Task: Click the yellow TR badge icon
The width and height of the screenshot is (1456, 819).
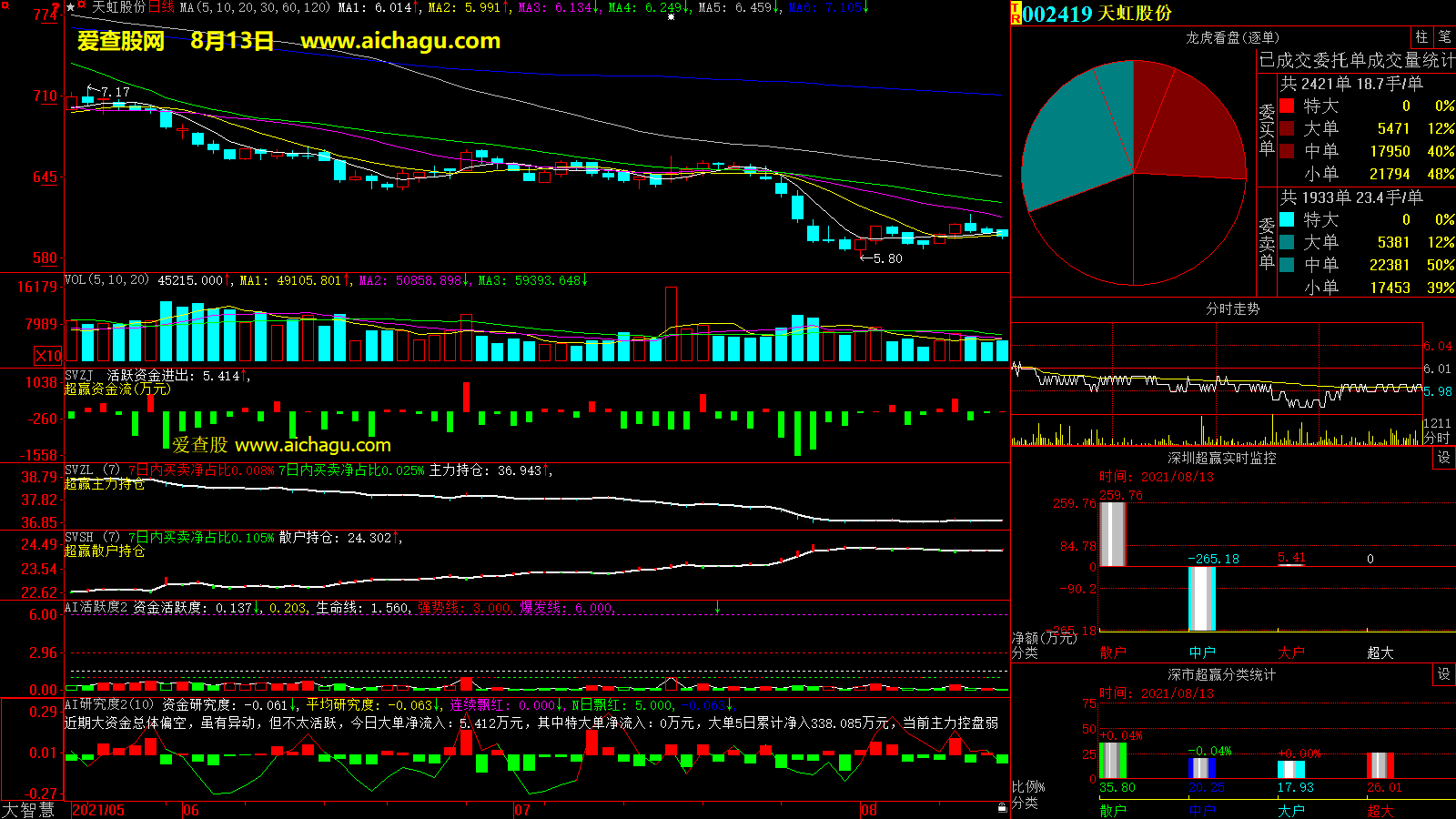Action: pyautogui.click(x=1016, y=14)
